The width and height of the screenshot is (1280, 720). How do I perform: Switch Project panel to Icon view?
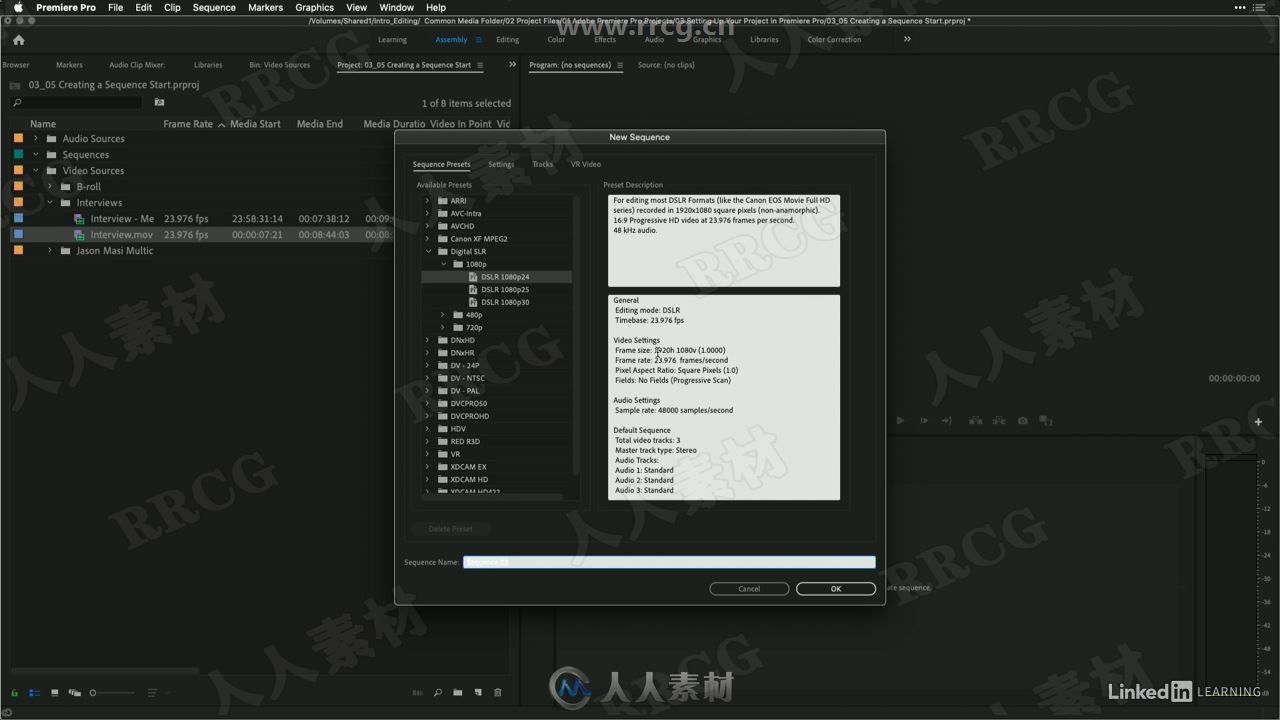tap(55, 692)
